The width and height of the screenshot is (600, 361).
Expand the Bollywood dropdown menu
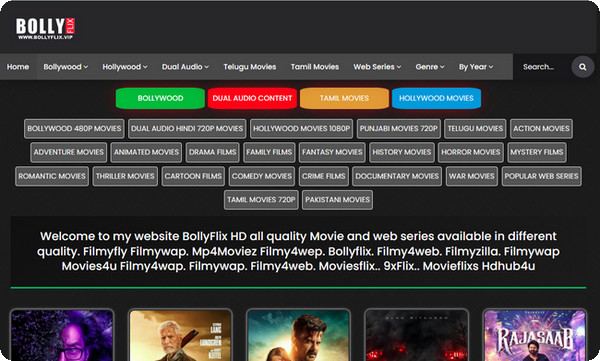click(x=65, y=67)
